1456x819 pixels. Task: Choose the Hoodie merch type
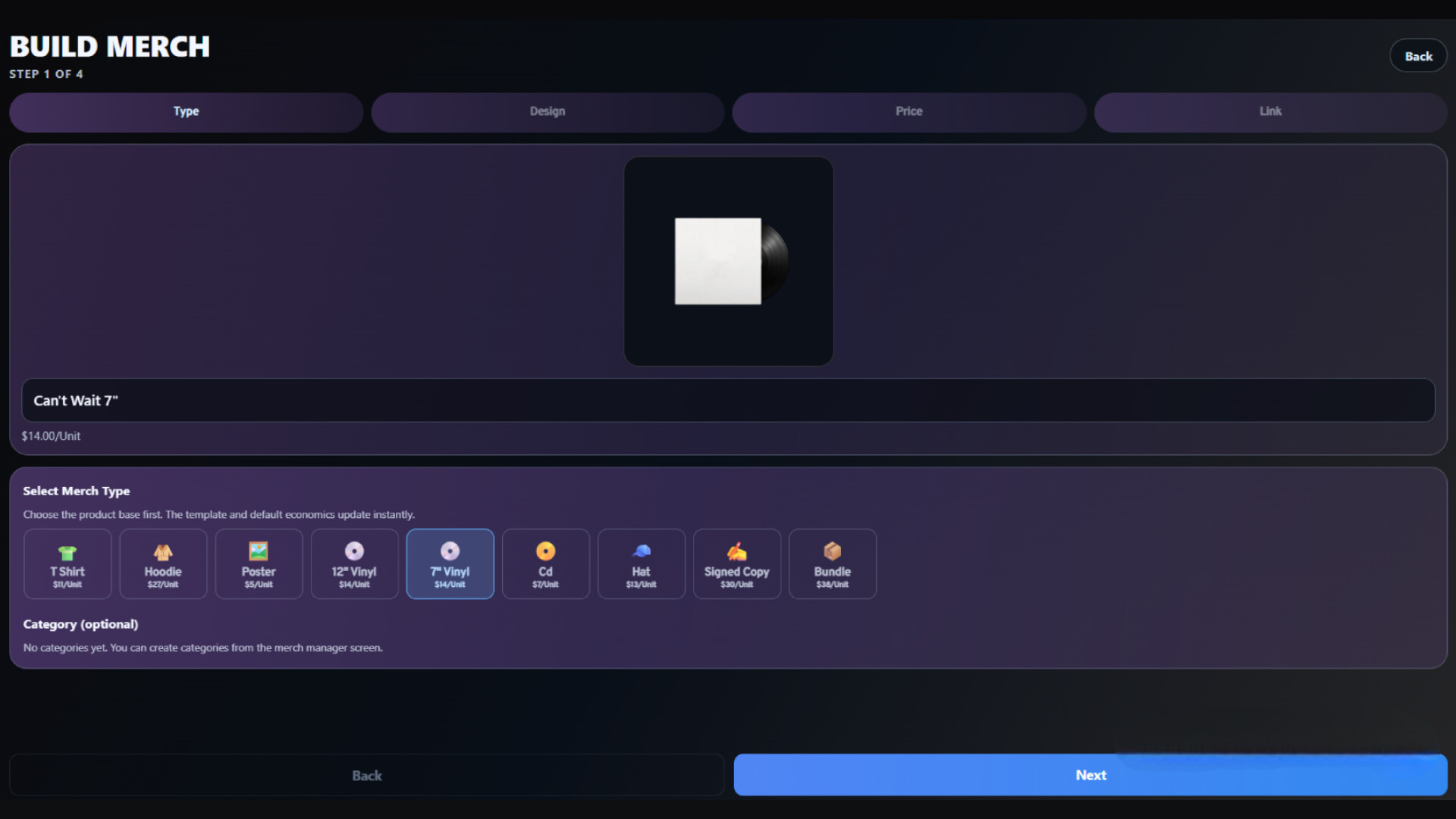(x=163, y=564)
